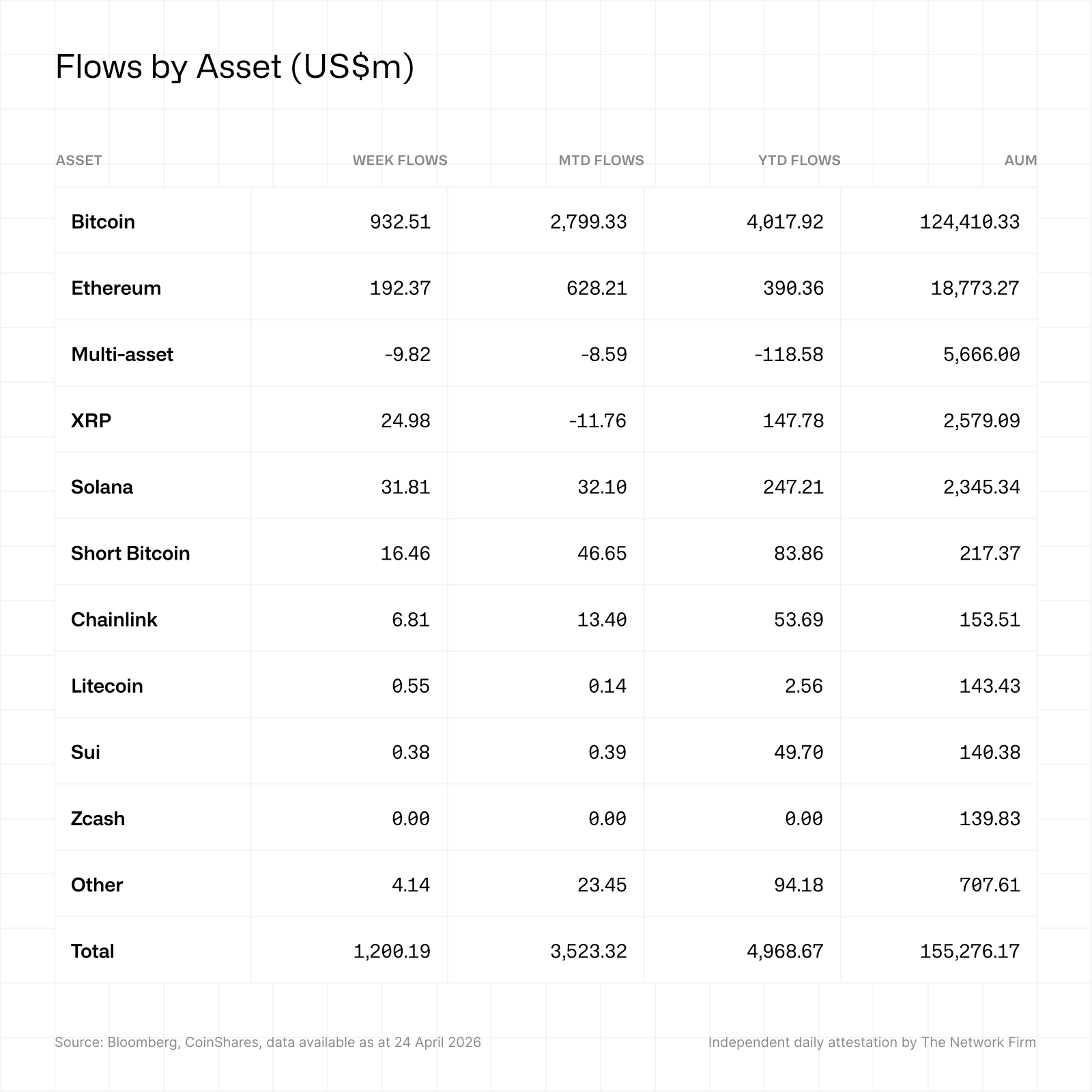
Task: Select the Chainlink asset name
Action: tap(114, 620)
